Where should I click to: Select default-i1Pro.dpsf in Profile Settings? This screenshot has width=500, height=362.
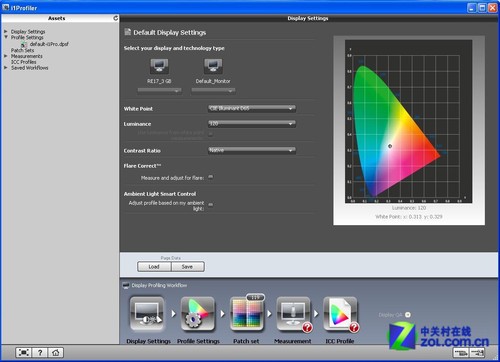point(49,44)
